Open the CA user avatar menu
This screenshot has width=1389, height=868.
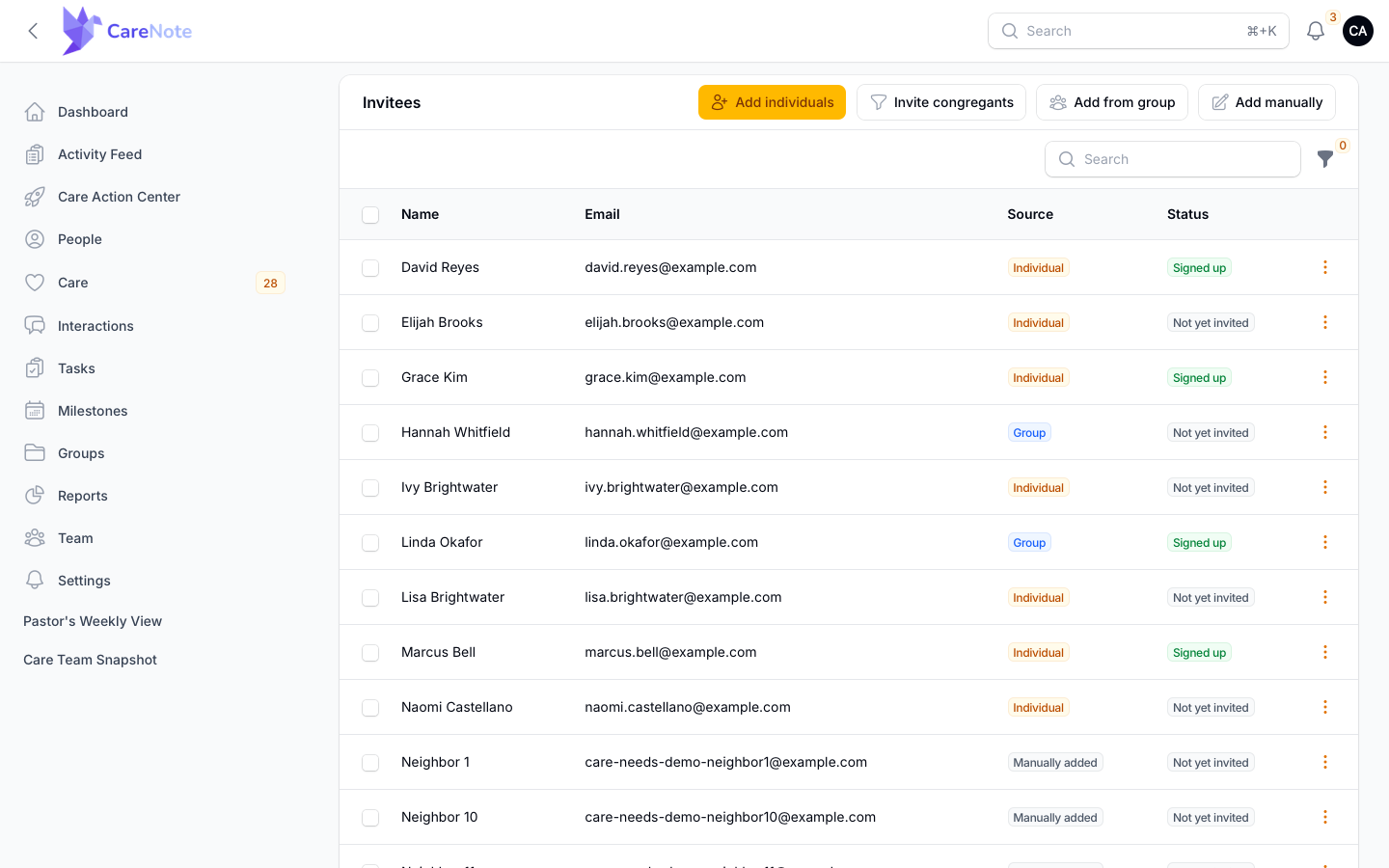click(x=1358, y=31)
